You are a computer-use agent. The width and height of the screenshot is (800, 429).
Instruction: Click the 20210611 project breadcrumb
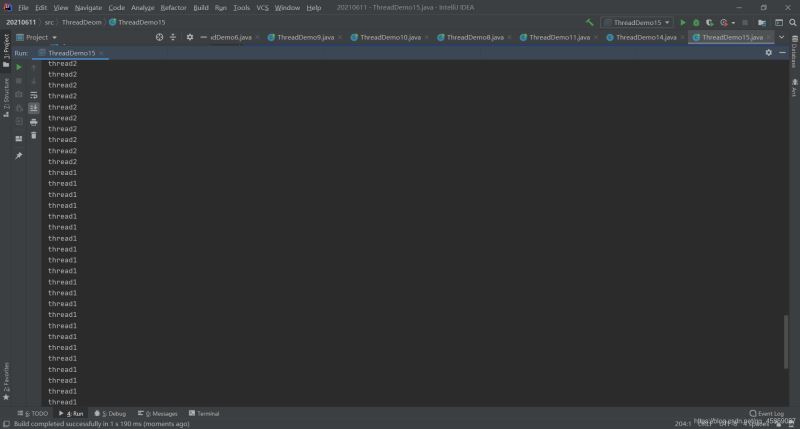(21, 22)
